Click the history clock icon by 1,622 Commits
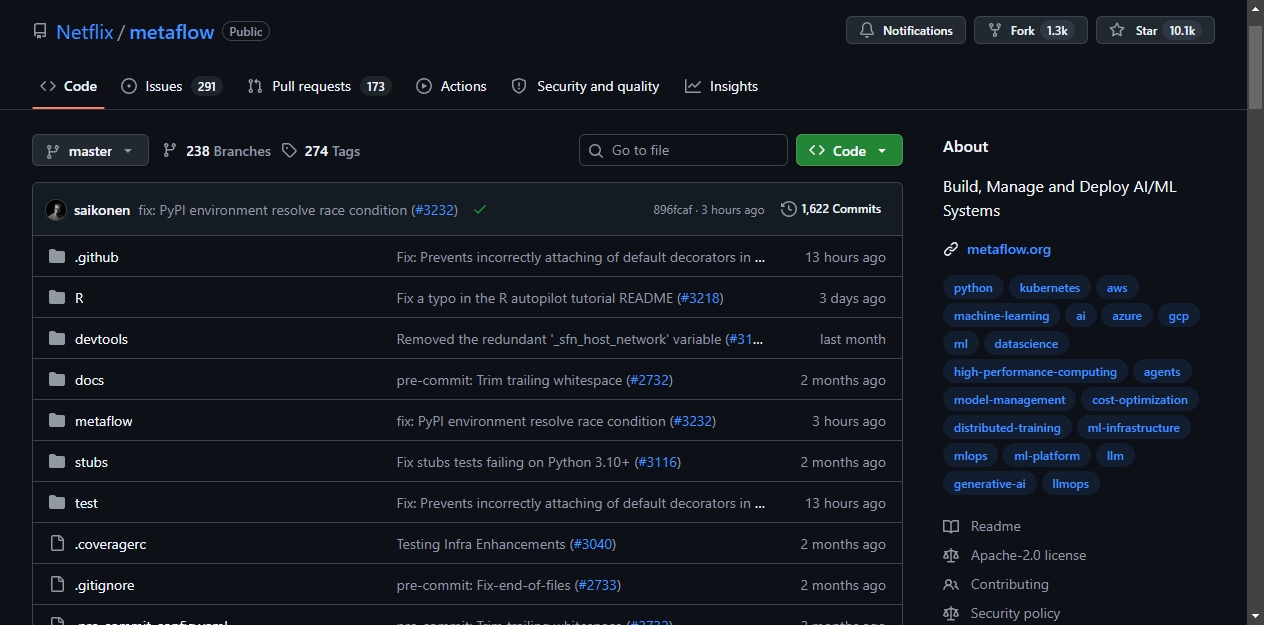1264x625 pixels. pos(789,209)
